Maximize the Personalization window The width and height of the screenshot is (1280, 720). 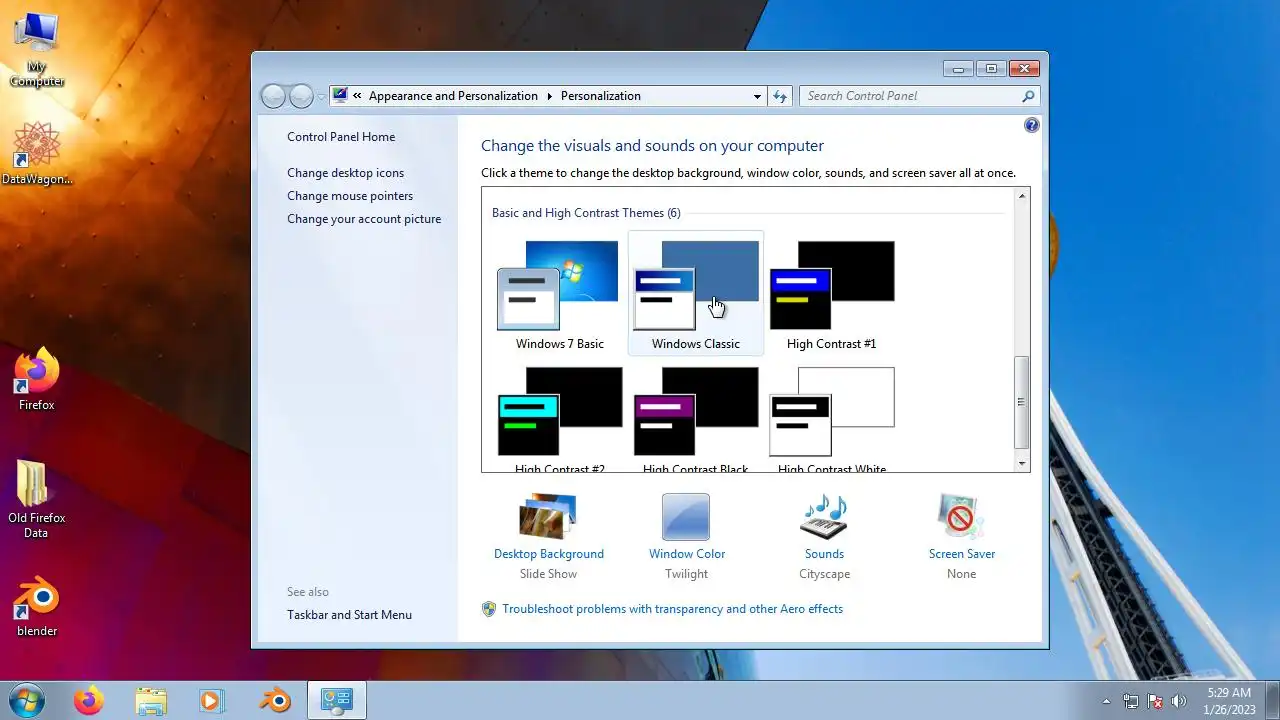tap(991, 69)
